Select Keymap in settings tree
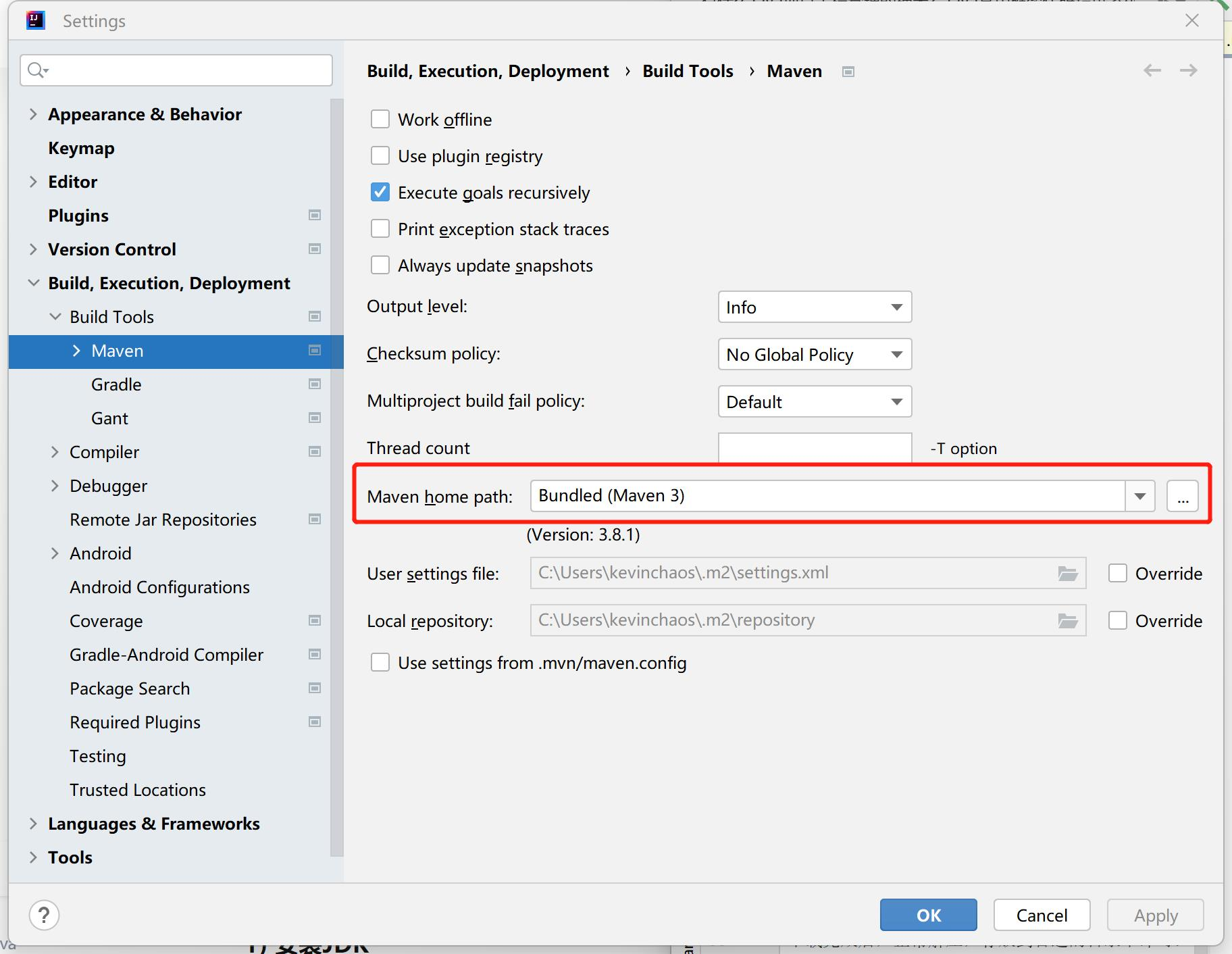1232x954 pixels. (x=81, y=148)
